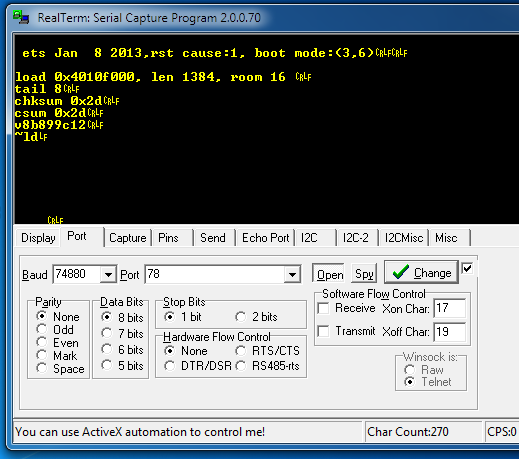This screenshot has width=519, height=459.
Task: Click the 'tail 8' terminal line
Action: [x=47, y=89]
